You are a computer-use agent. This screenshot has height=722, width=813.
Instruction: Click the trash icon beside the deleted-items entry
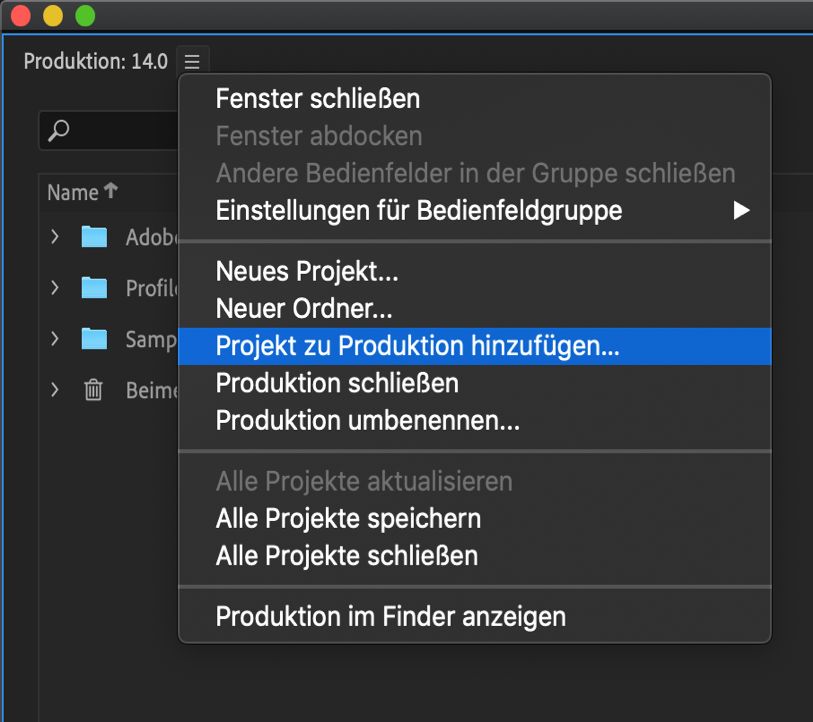click(93, 390)
